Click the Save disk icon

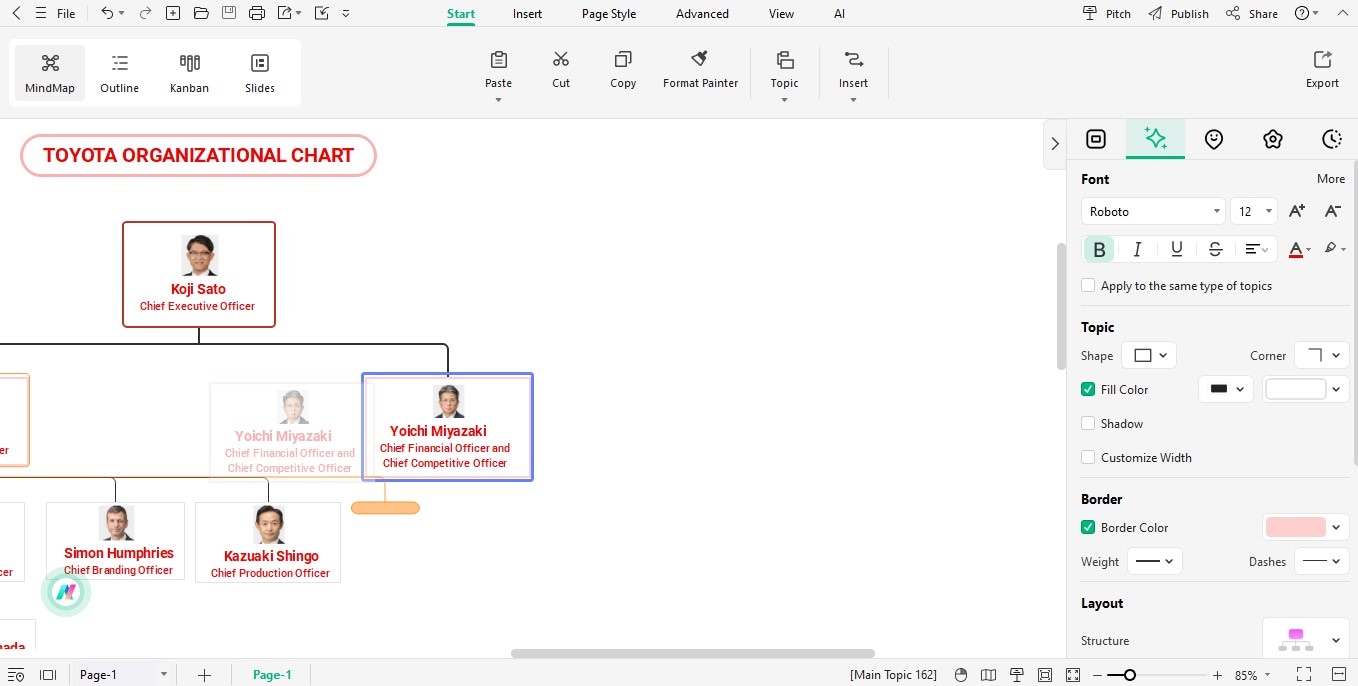[x=229, y=13]
